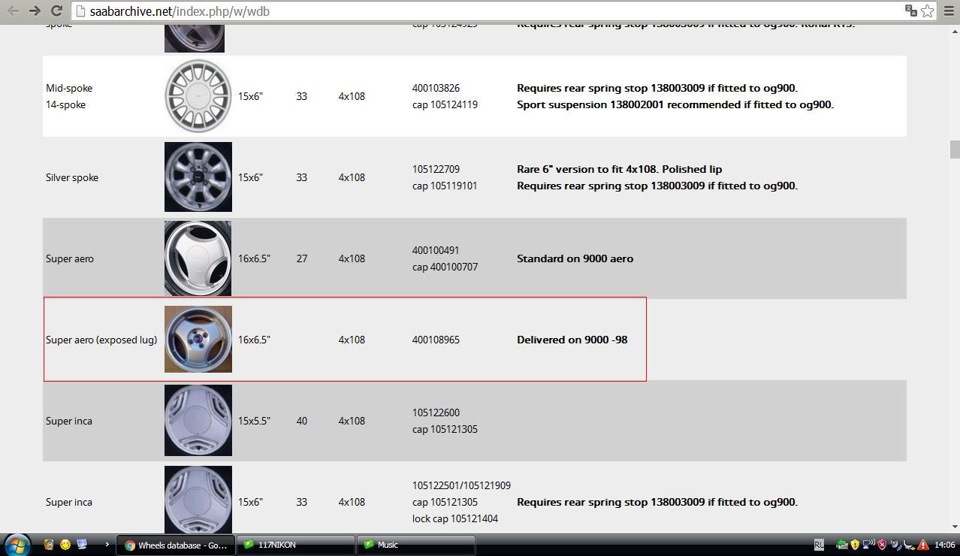Click 'Delivered on 9000 -98' note
The height and width of the screenshot is (556, 960).
(x=572, y=340)
